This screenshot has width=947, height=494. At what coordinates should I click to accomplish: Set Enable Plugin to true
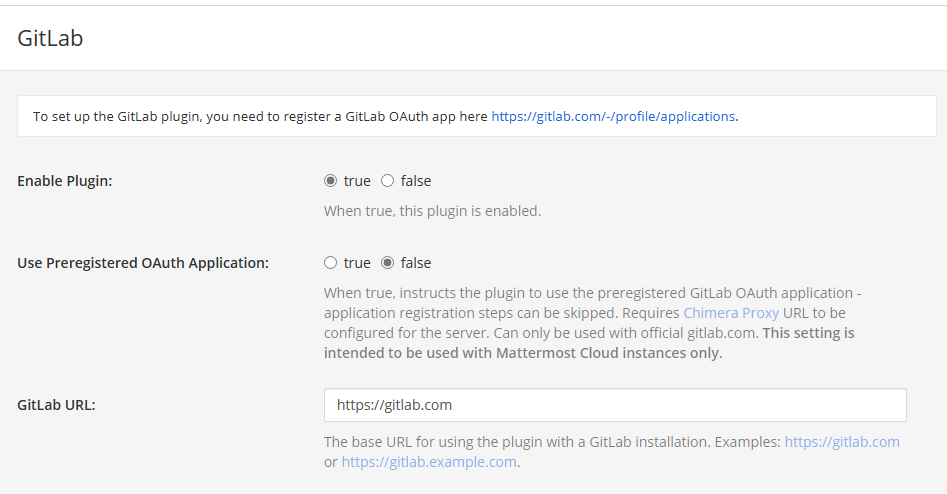coord(330,181)
